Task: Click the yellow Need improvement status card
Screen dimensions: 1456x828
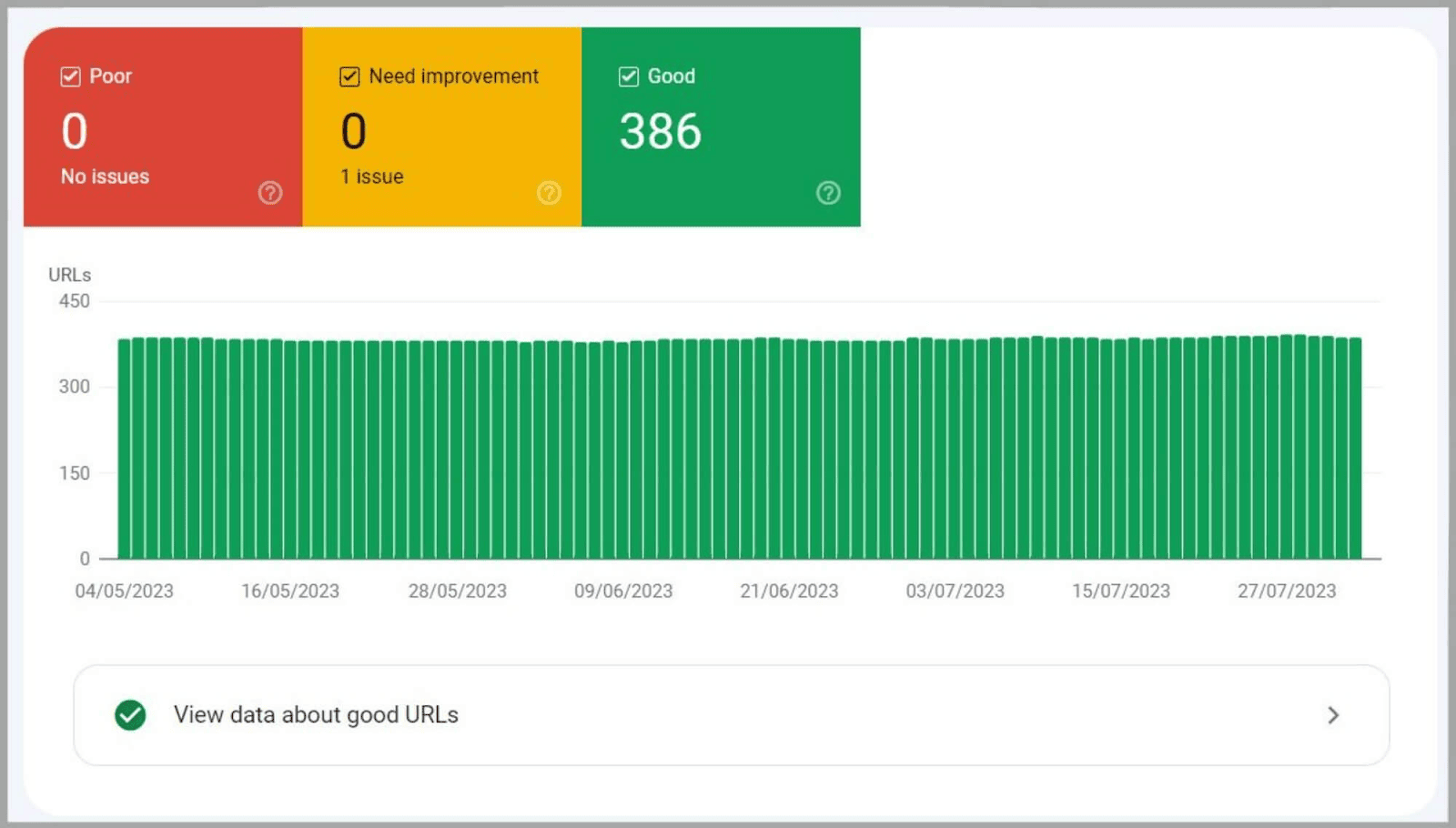Action: [x=441, y=127]
